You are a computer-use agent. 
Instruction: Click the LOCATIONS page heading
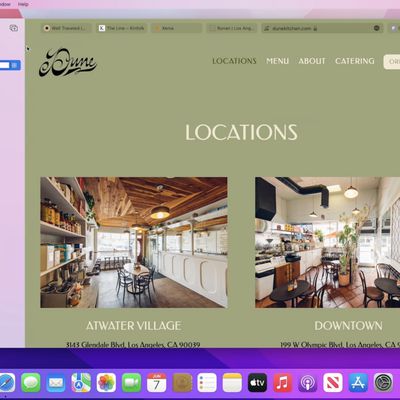click(241, 132)
